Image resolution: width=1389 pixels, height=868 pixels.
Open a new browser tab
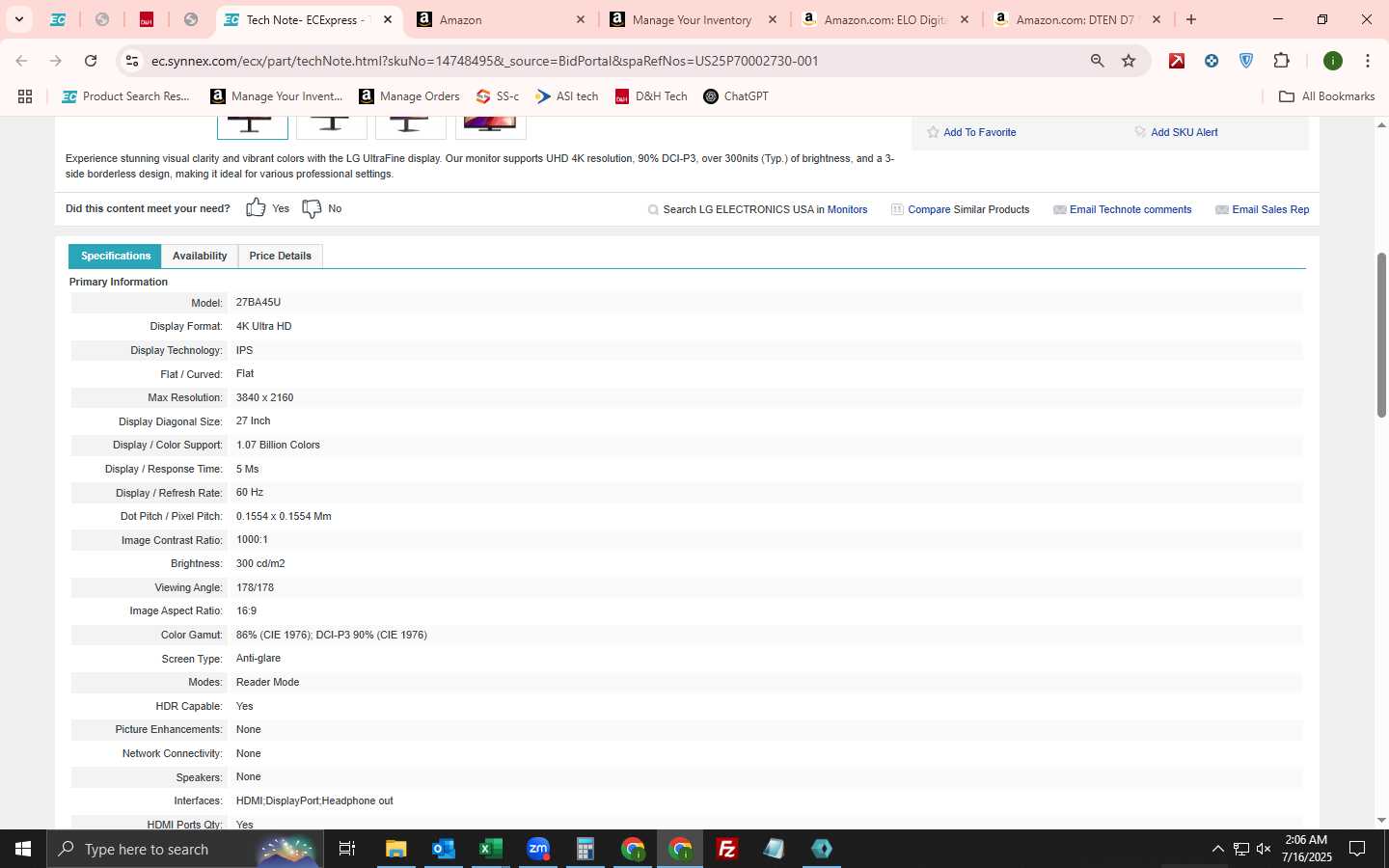click(x=1191, y=19)
